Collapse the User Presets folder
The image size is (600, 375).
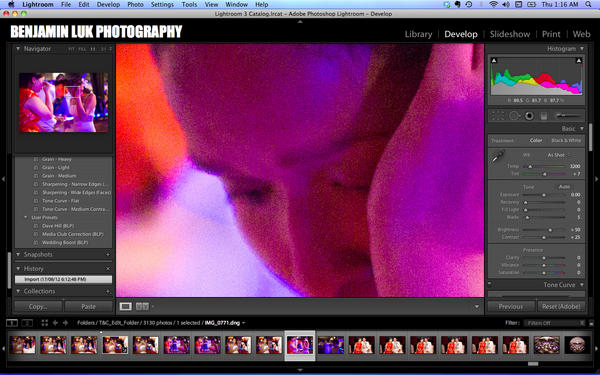click(x=26, y=217)
